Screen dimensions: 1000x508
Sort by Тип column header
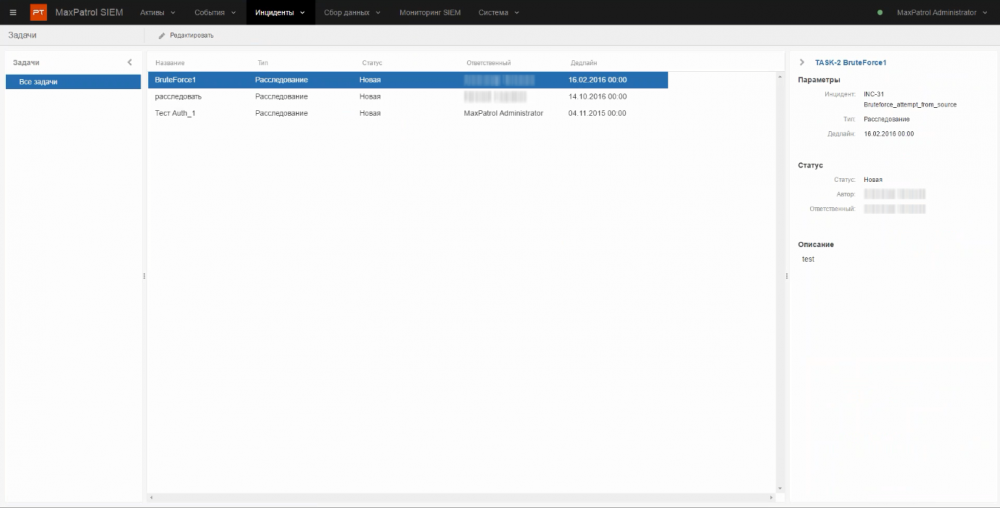263,63
